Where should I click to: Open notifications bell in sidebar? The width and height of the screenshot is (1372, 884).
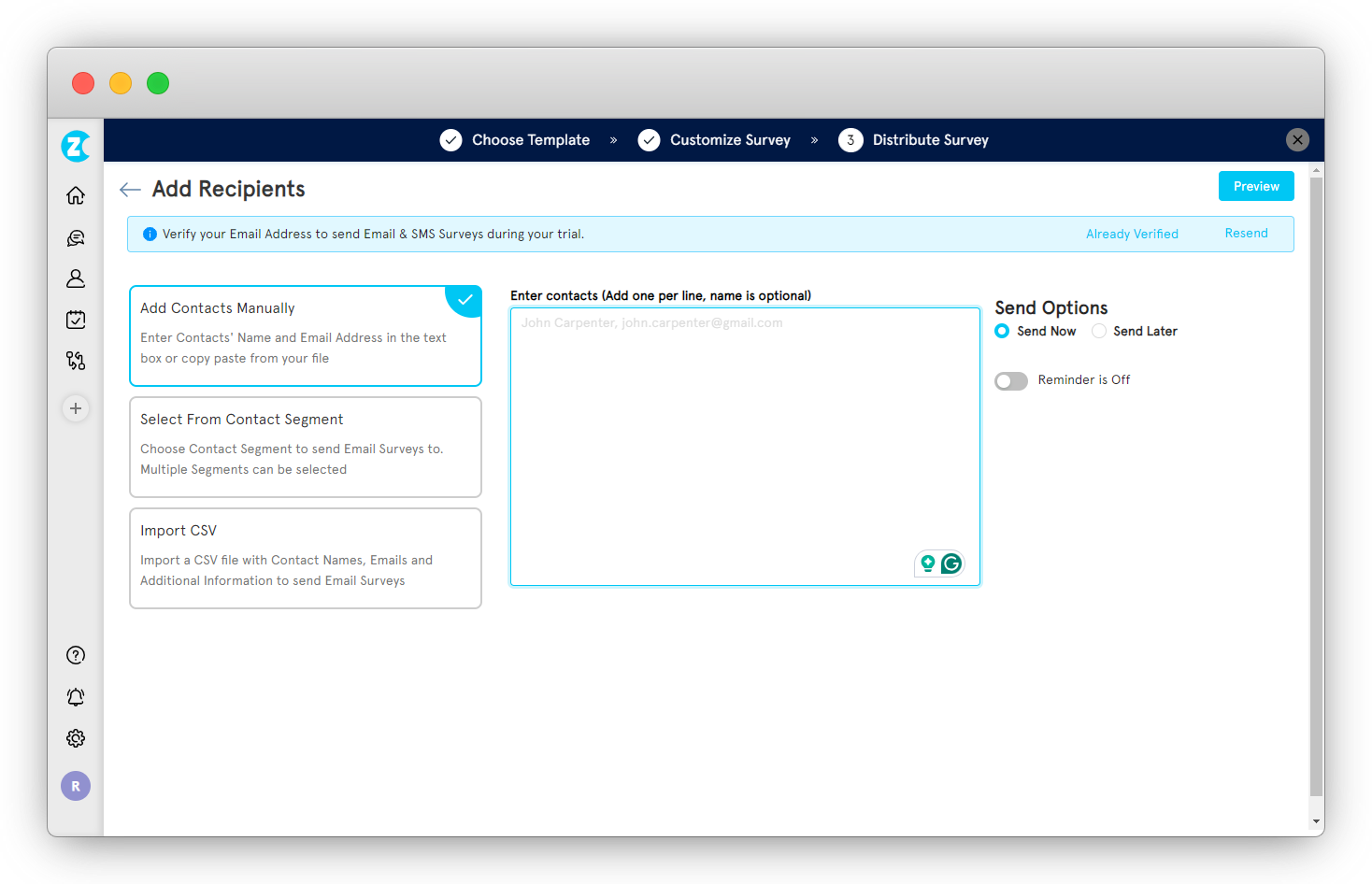click(x=75, y=696)
